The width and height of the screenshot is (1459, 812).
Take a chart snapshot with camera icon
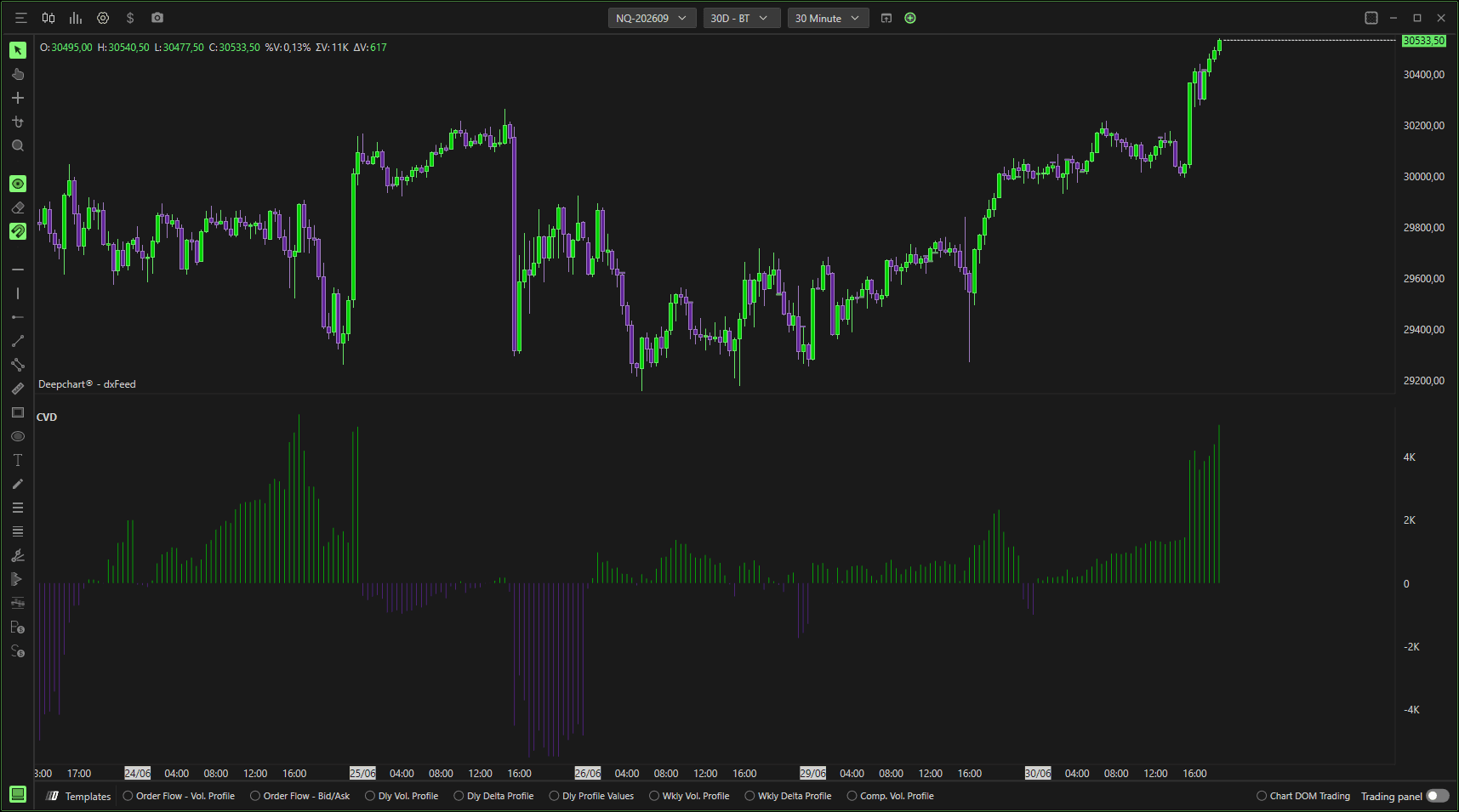(x=157, y=18)
